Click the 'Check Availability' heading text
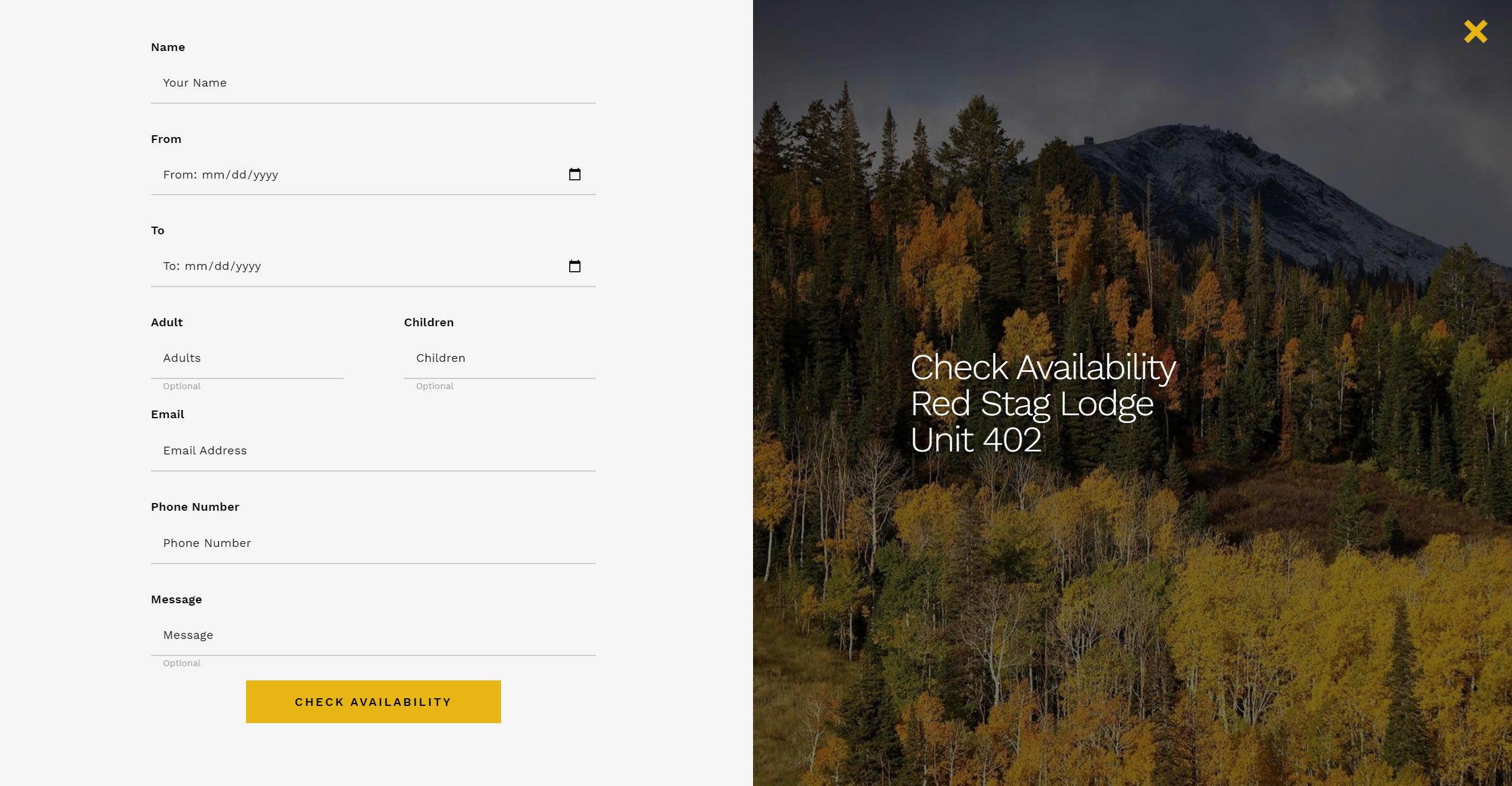 1043,368
